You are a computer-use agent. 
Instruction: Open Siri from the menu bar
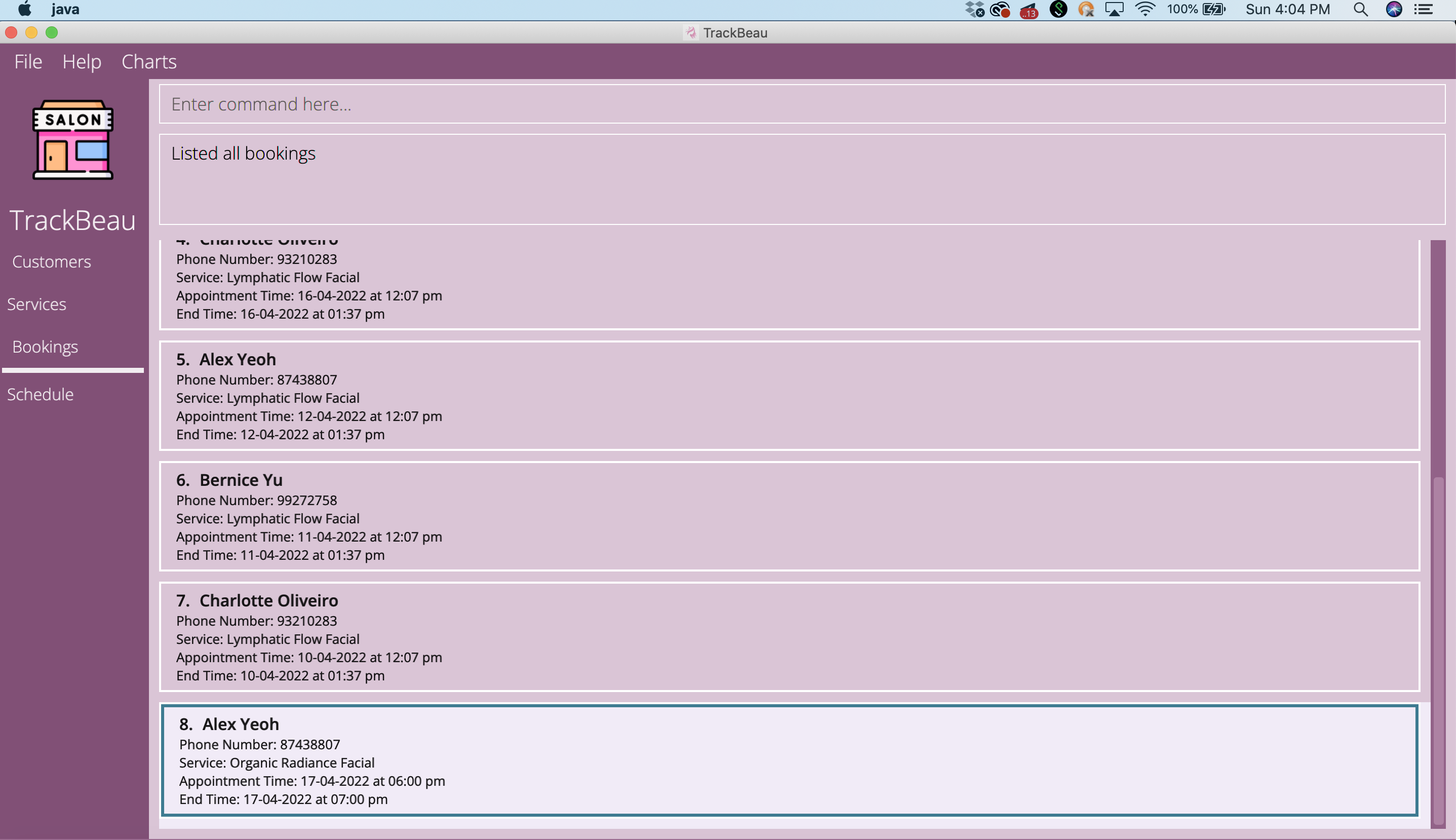coord(1394,9)
